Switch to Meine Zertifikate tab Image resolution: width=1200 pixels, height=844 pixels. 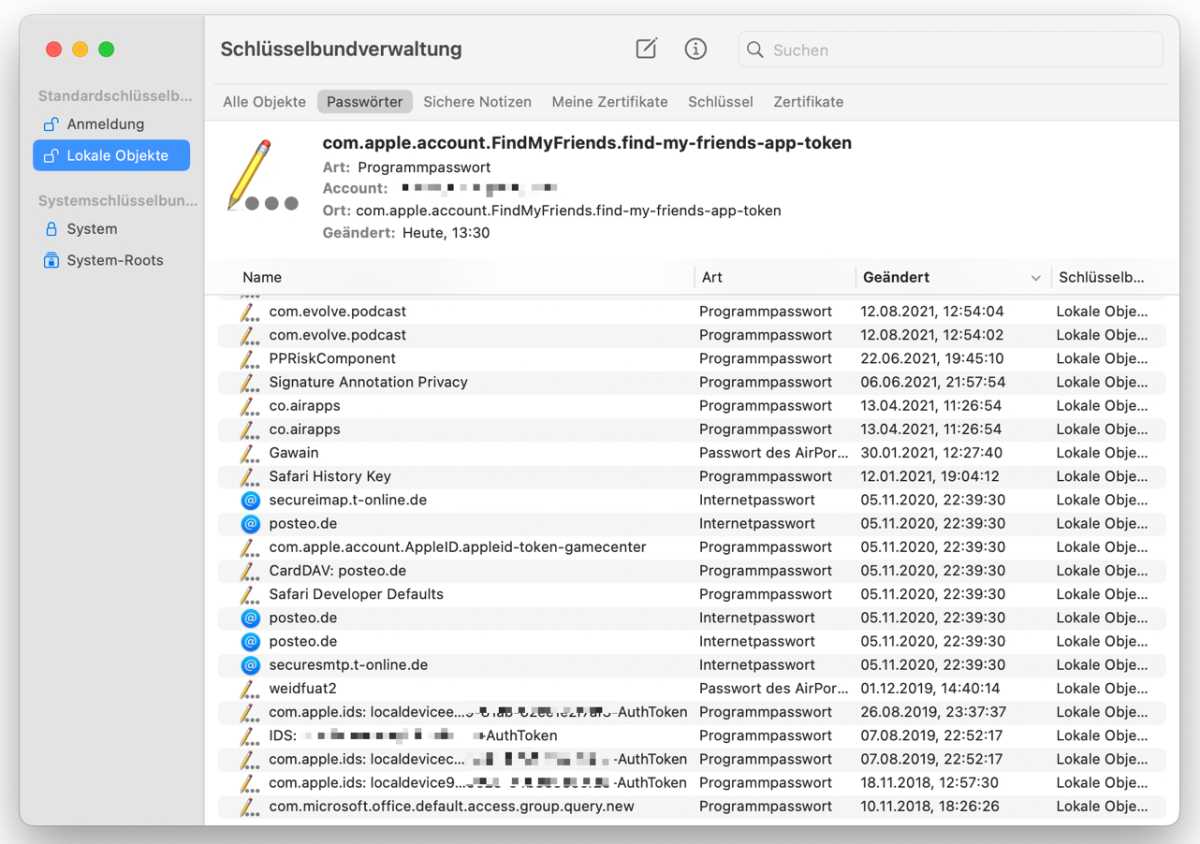pos(610,102)
